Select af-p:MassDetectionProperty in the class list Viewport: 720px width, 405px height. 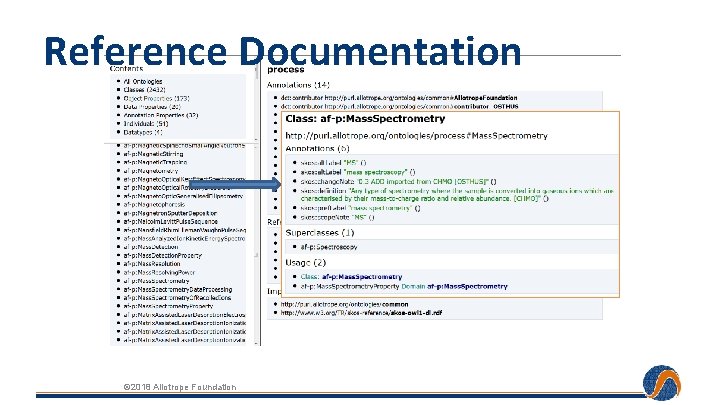[163, 255]
